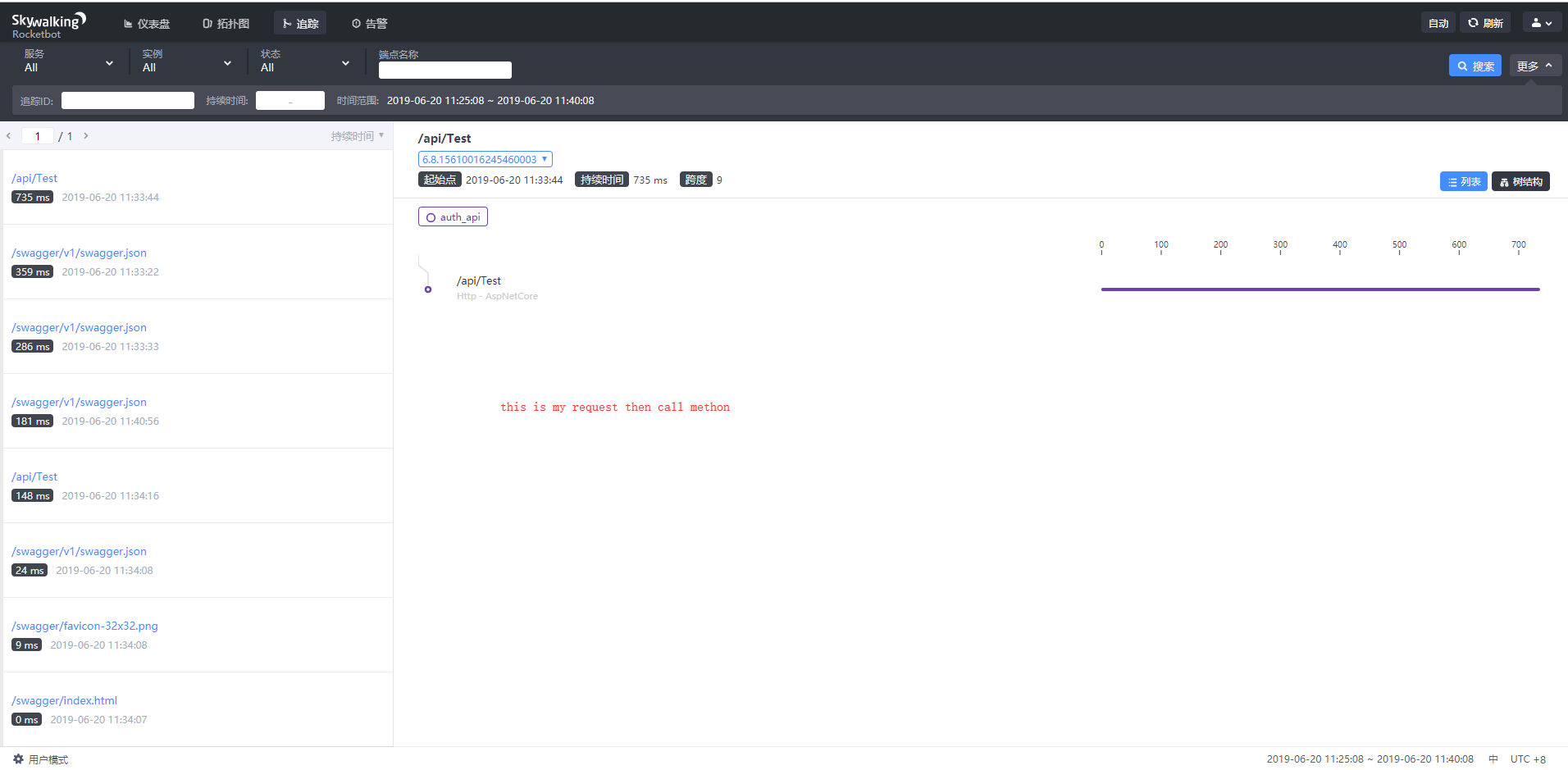This screenshot has height=770, width=1568.
Task: Open the 拓扑图 topology view
Action: pyautogui.click(x=226, y=23)
